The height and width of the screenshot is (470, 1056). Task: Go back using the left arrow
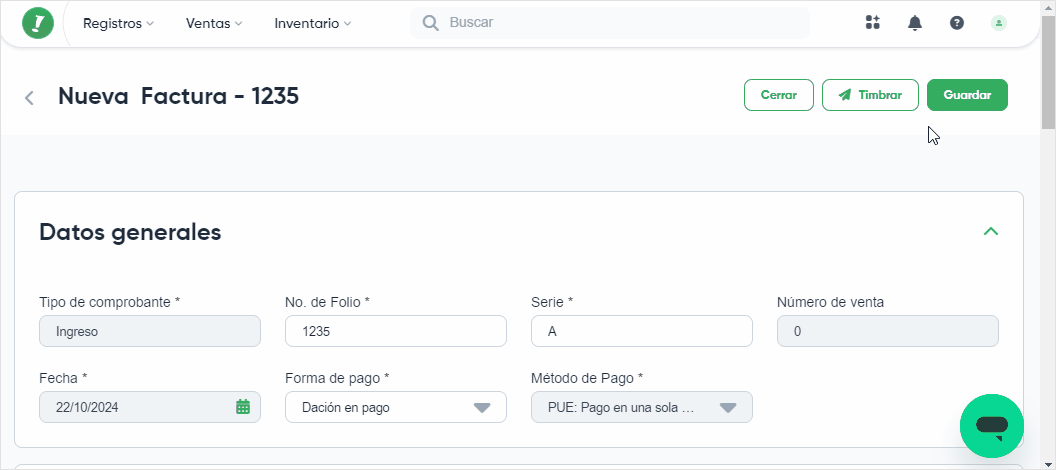29,98
